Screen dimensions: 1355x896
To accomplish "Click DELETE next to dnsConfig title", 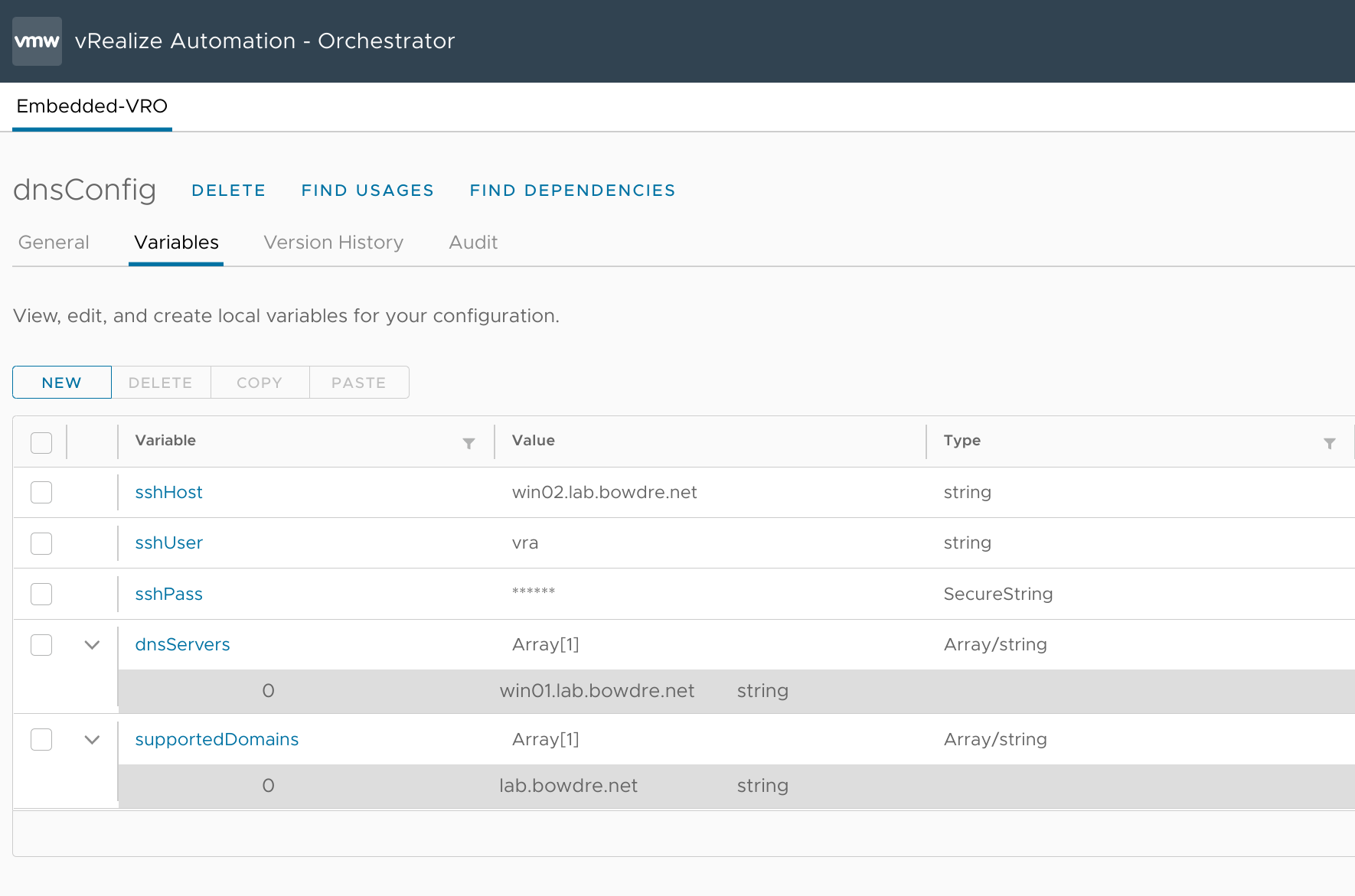I will point(228,191).
